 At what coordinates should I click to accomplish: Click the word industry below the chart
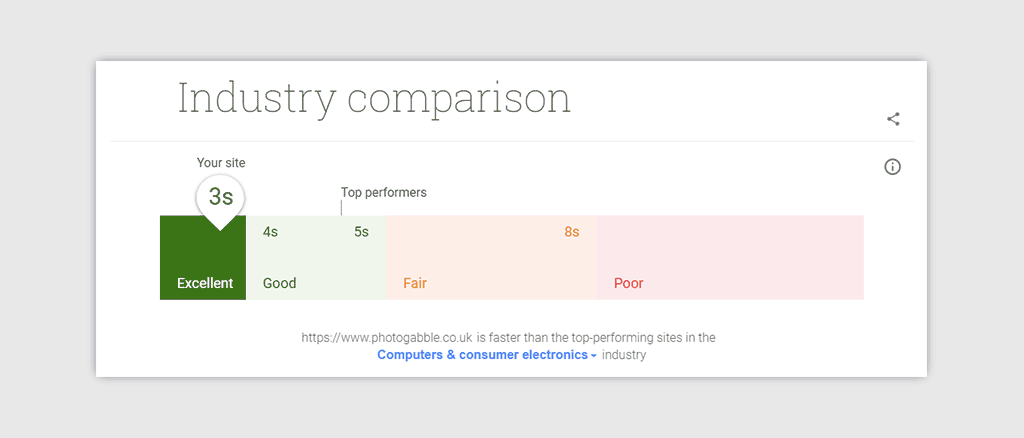[624, 355]
